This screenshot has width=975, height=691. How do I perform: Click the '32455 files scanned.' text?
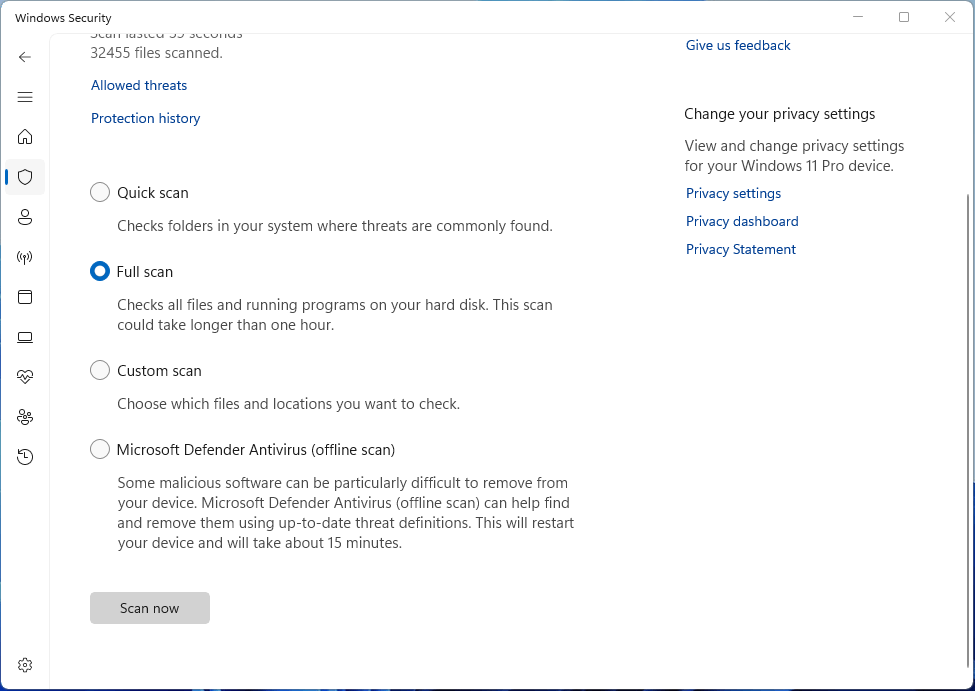[157, 53]
